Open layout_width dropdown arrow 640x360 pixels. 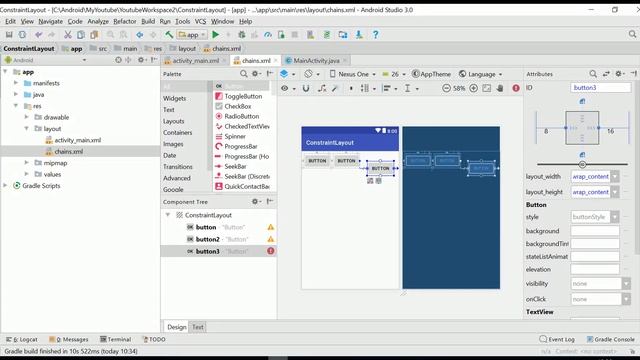click(615, 176)
